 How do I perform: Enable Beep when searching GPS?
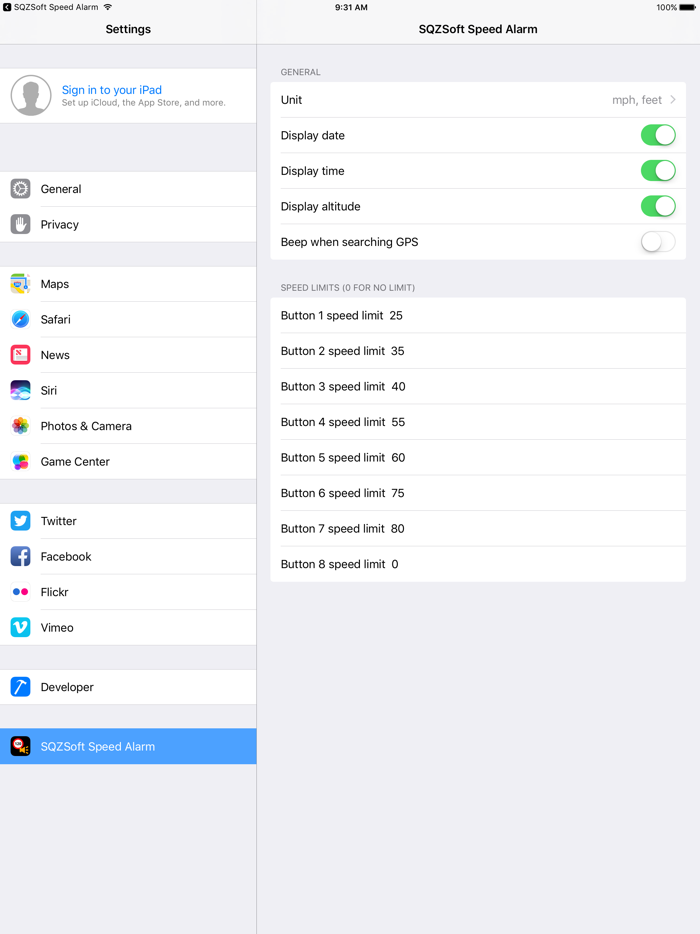(x=658, y=242)
